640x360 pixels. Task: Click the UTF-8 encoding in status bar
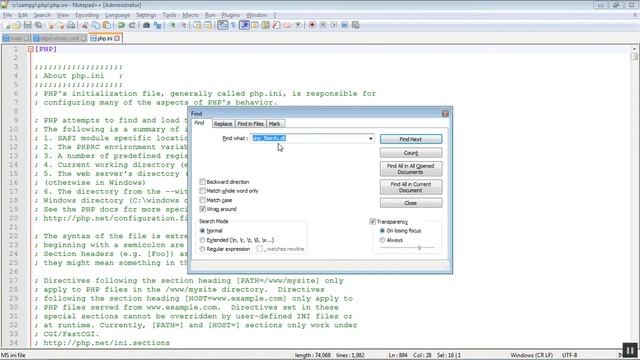[x=569, y=355]
